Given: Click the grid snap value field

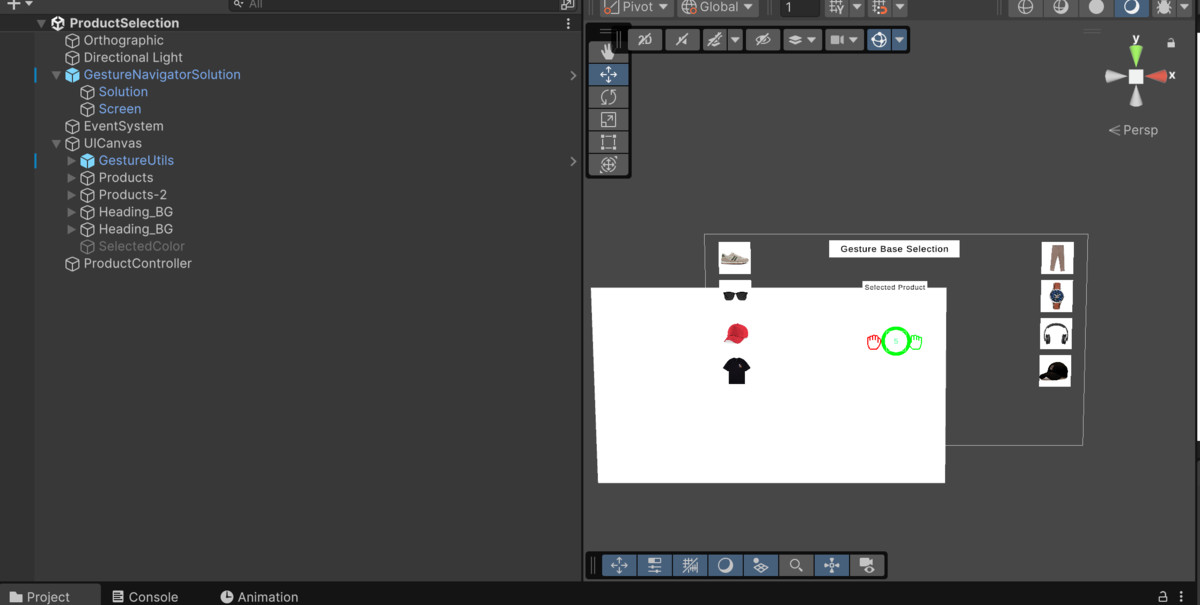Looking at the screenshot, I should pos(799,8).
